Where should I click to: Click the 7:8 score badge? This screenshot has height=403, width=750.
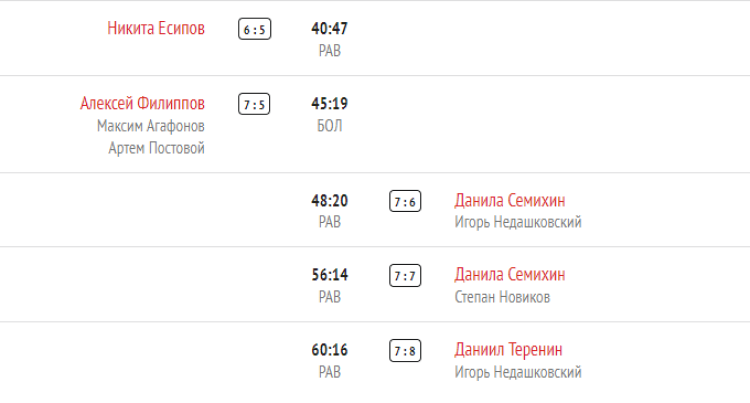[405, 351]
